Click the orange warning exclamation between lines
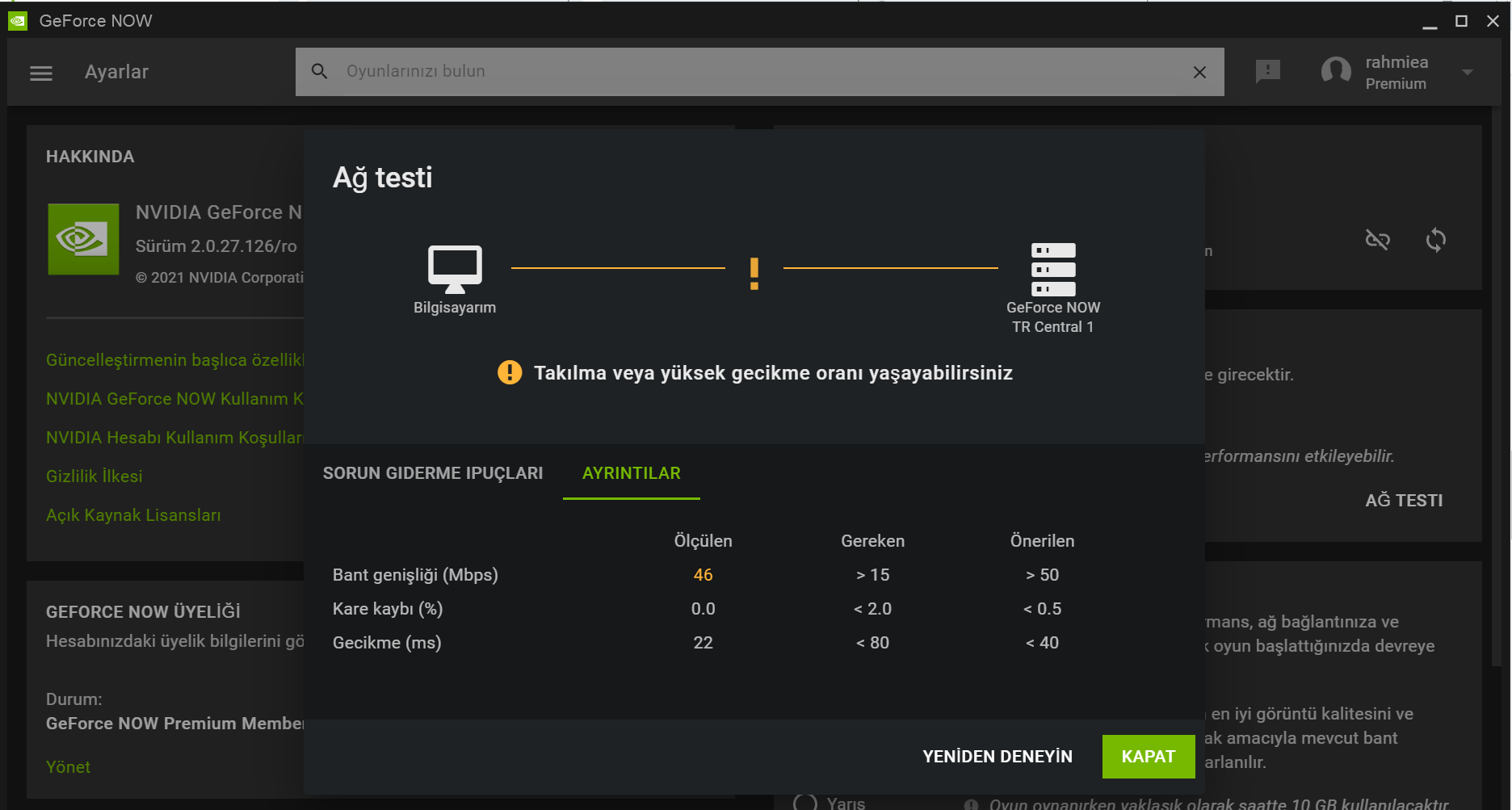This screenshot has height=810, width=1512. (x=754, y=274)
